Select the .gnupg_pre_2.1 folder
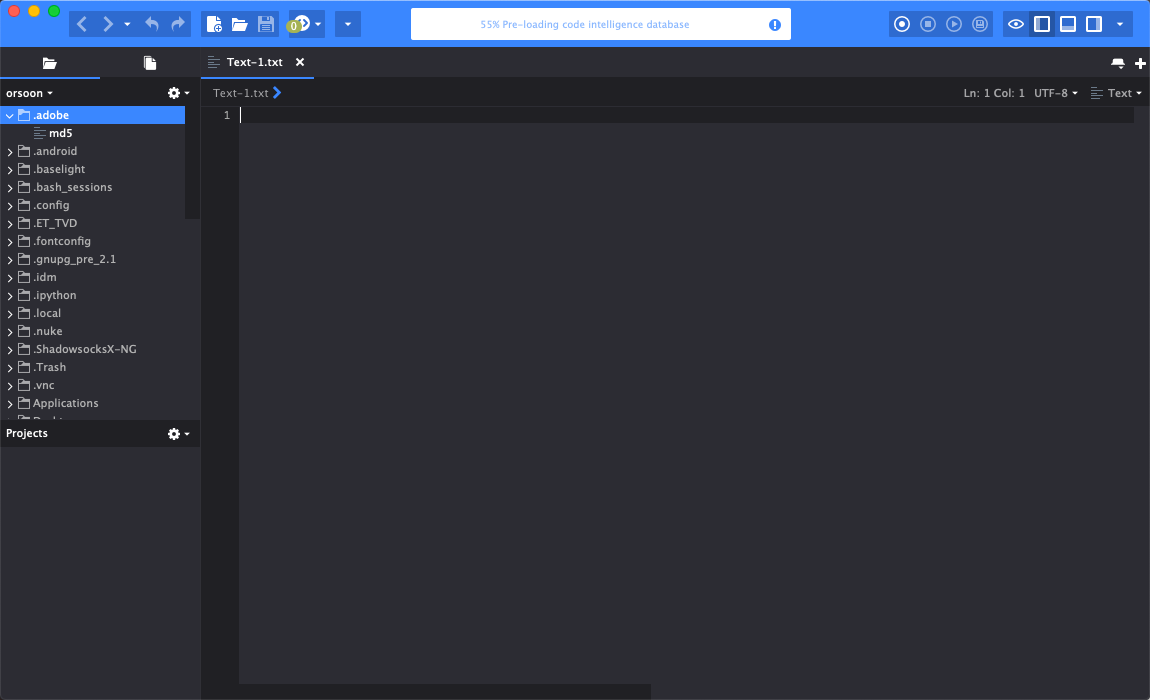Viewport: 1150px width, 700px height. pyautogui.click(x=74, y=259)
